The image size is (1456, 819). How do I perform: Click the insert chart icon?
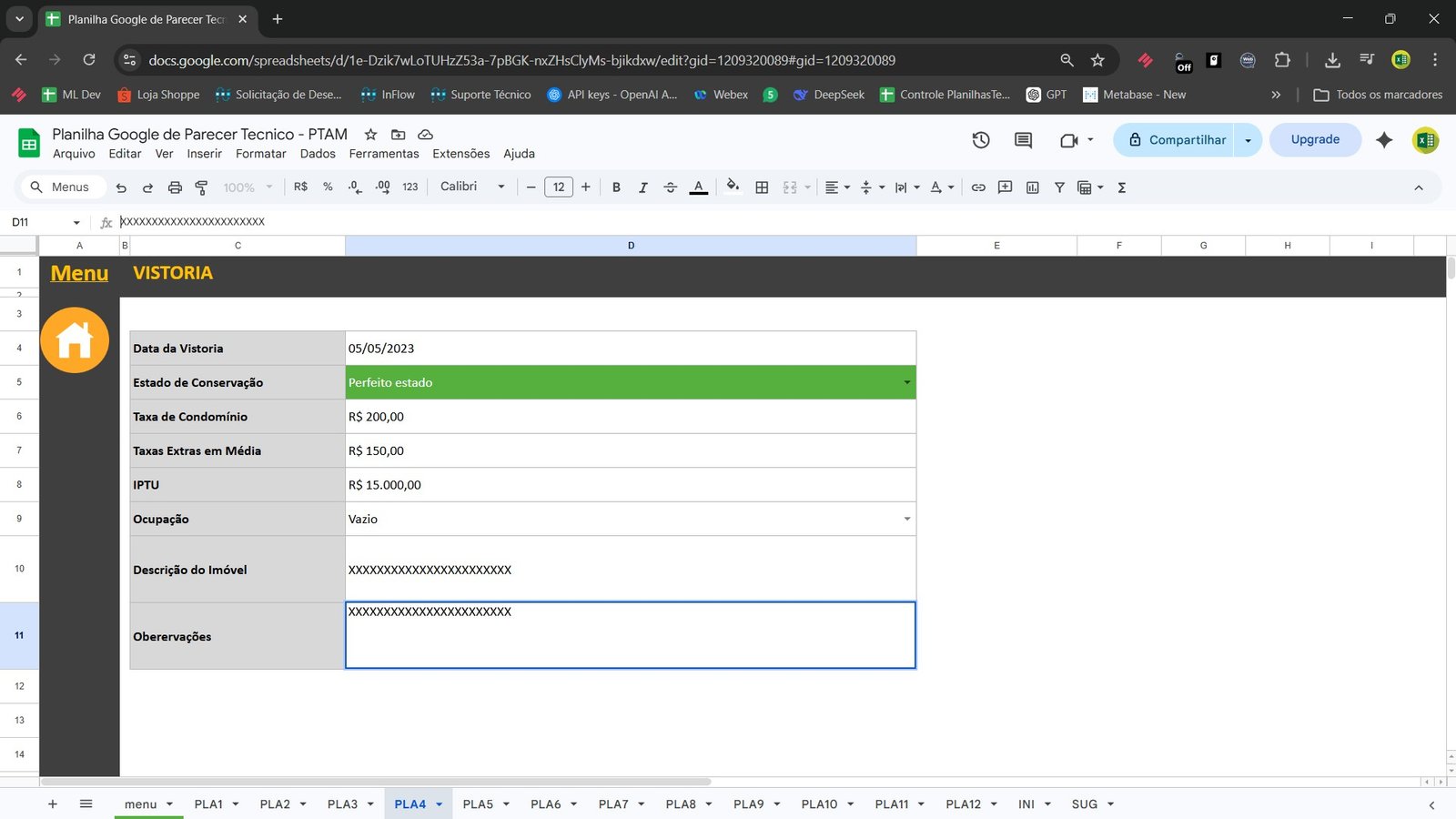(1033, 187)
